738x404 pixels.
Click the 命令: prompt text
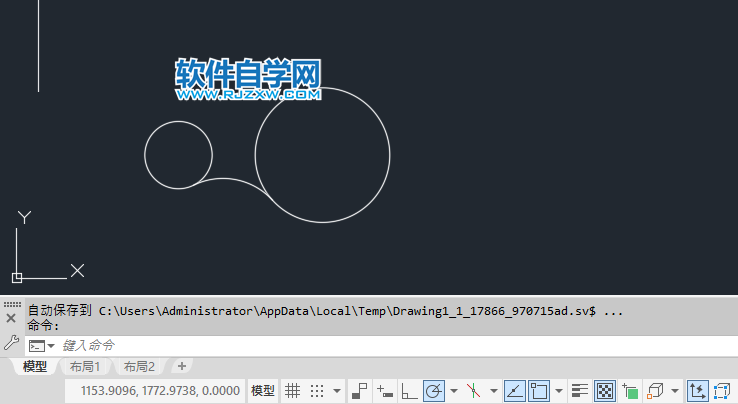click(x=43, y=325)
